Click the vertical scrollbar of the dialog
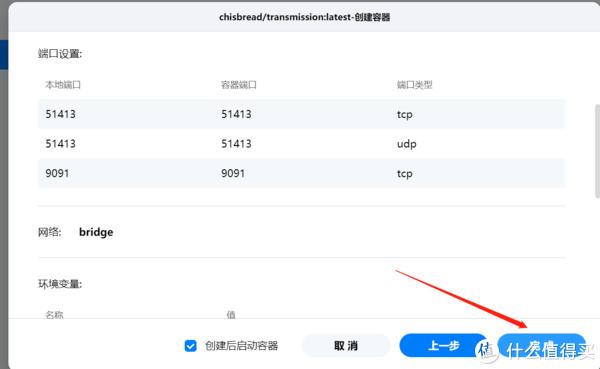The height and width of the screenshot is (369, 600). click(597, 151)
